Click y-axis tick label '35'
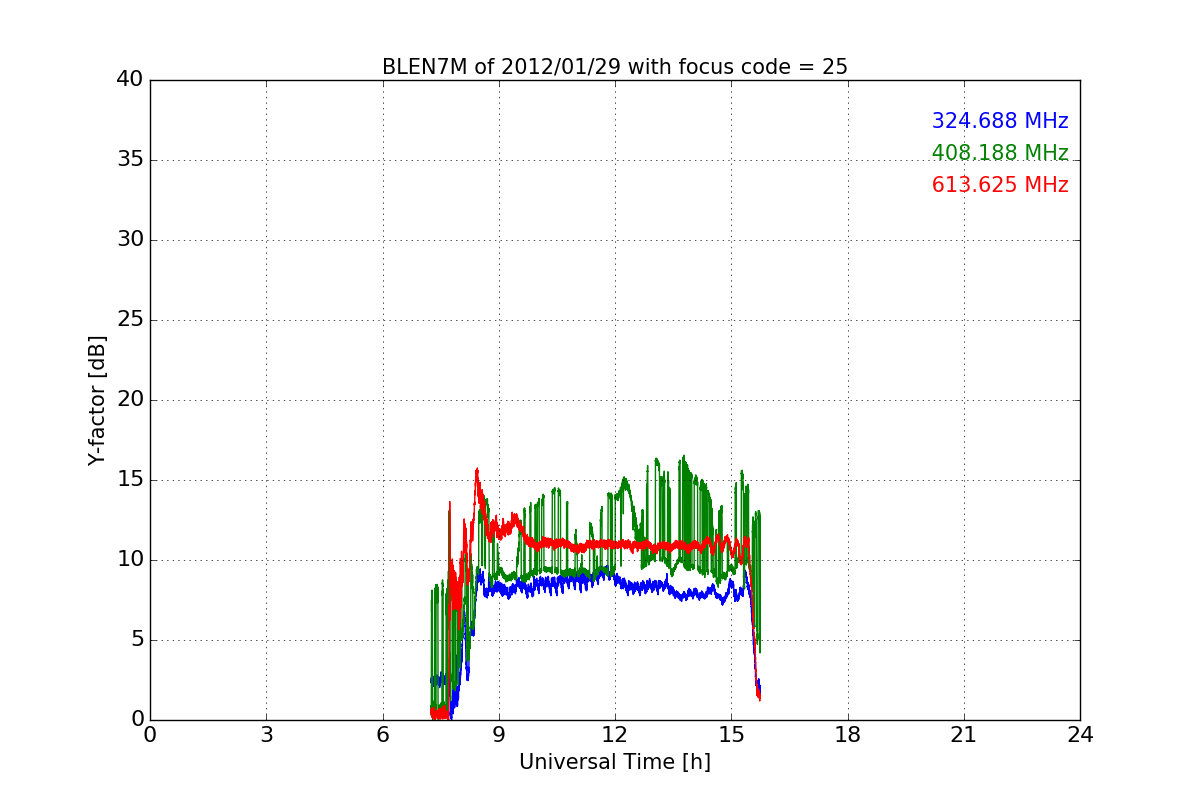 click(130, 160)
